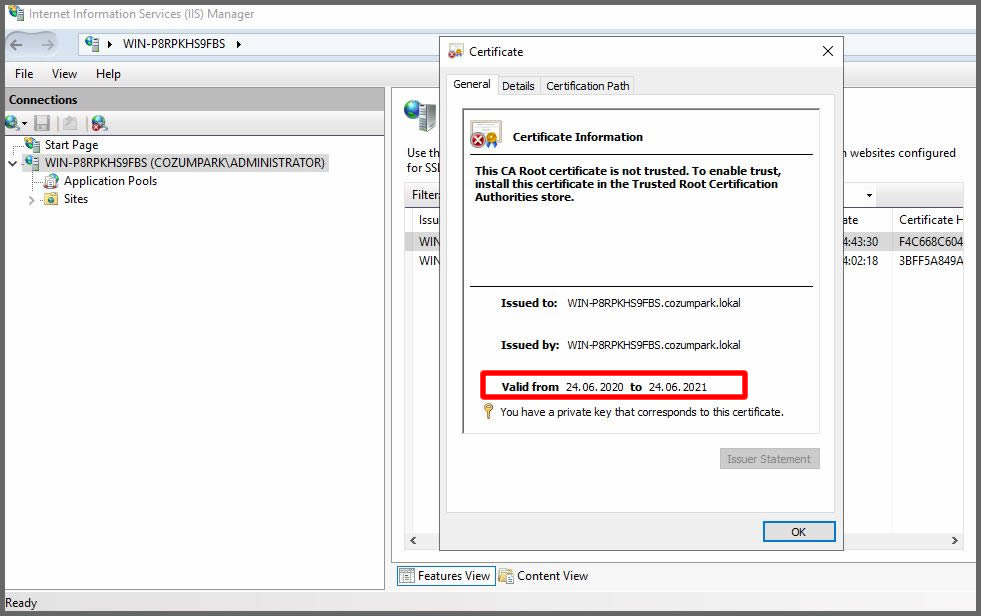
Task: Click the Certificate Hash column header
Action: click(x=928, y=220)
